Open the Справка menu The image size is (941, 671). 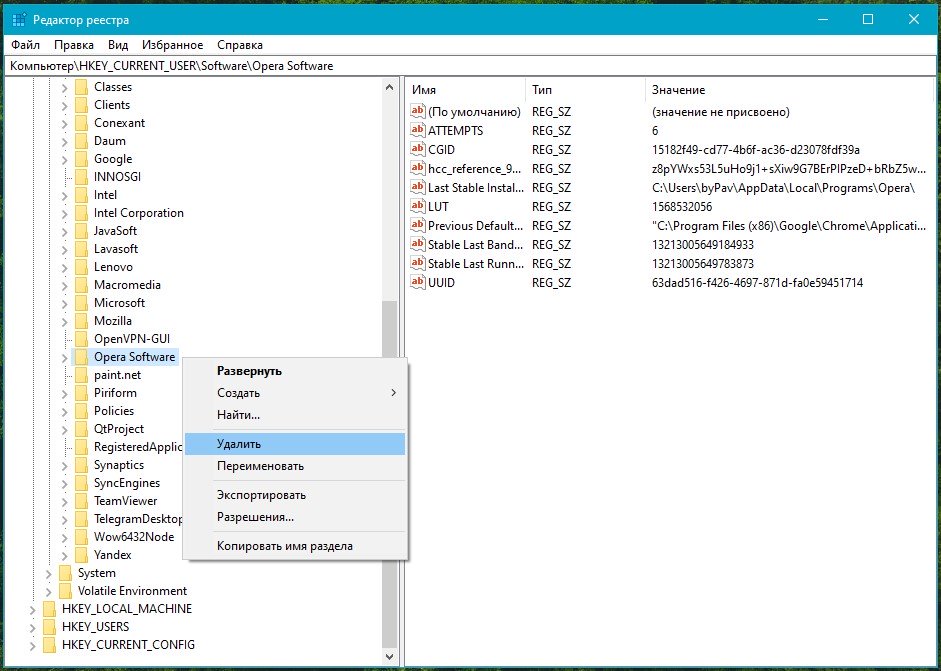240,45
